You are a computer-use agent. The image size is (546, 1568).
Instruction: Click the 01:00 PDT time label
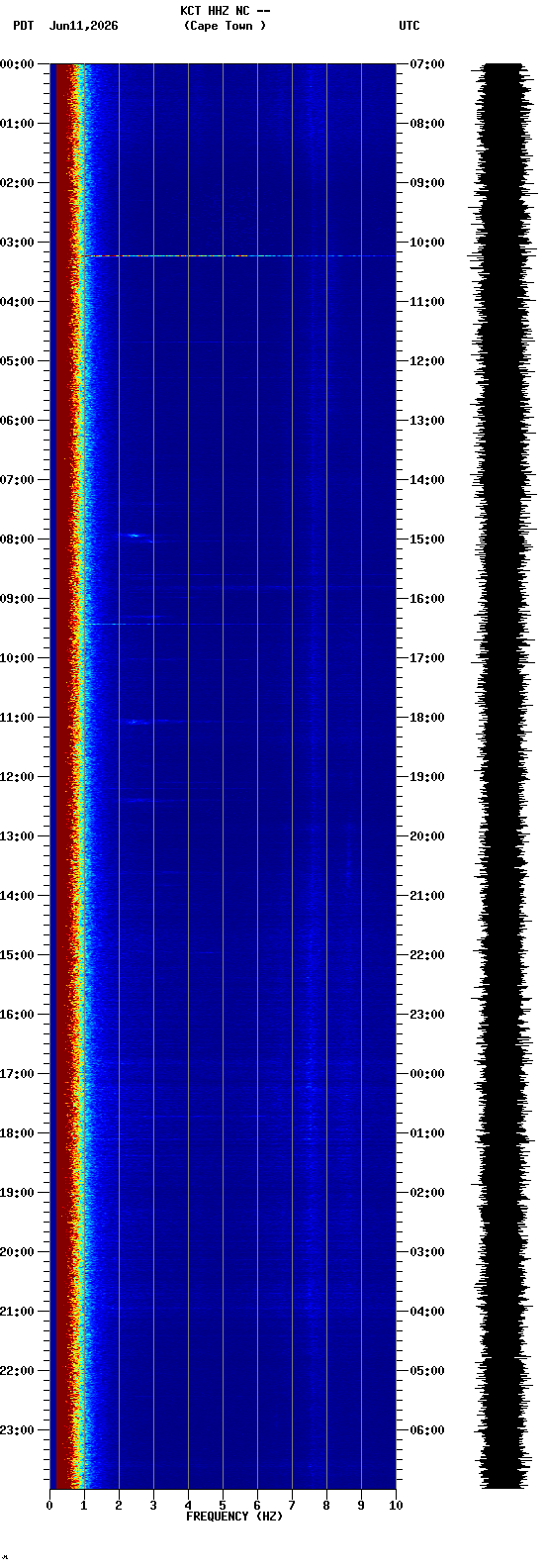coord(17,124)
